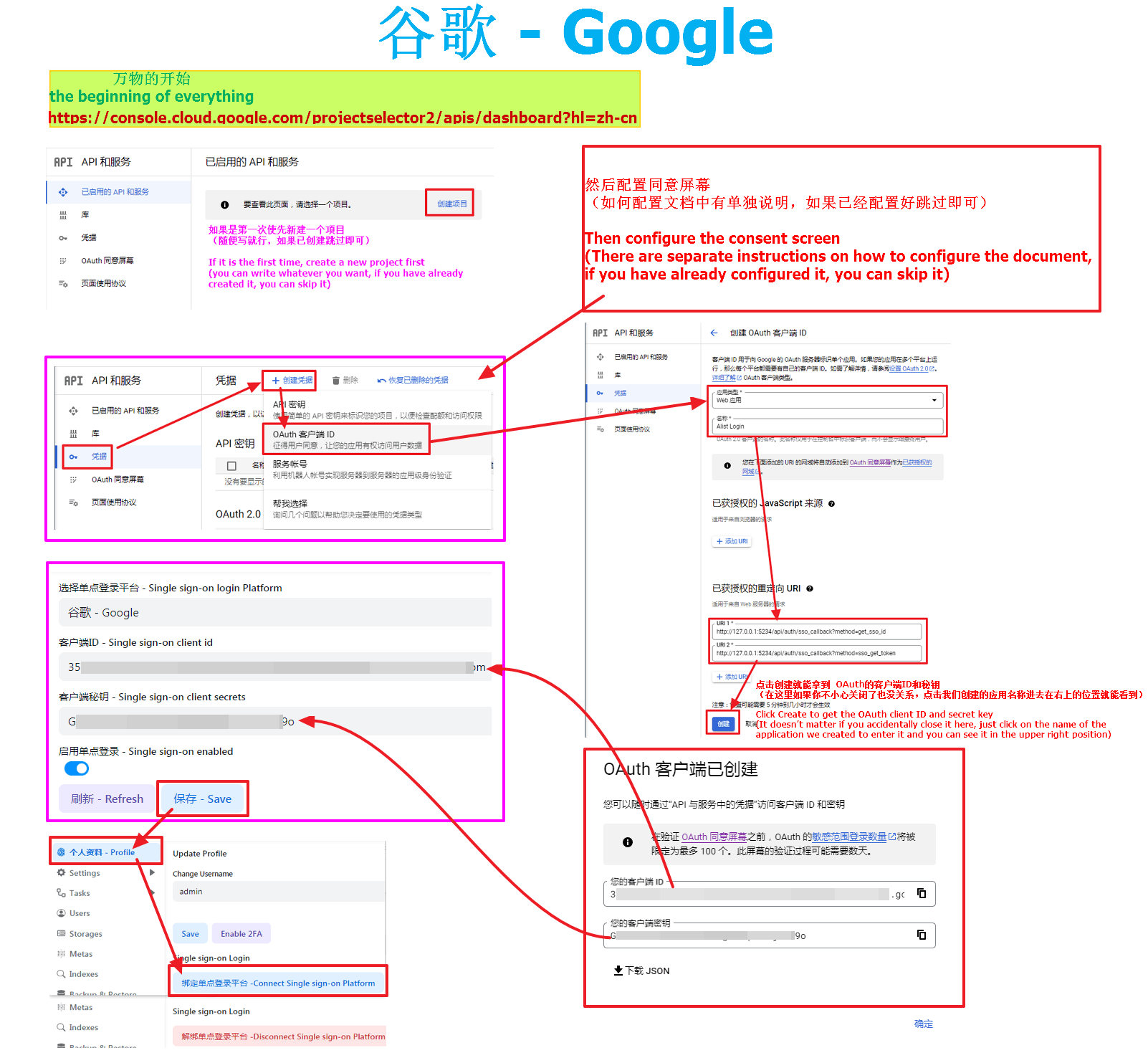Choose 服务帐号 menu entry
Image resolution: width=1148 pixels, height=1058 pixels.
[378, 470]
